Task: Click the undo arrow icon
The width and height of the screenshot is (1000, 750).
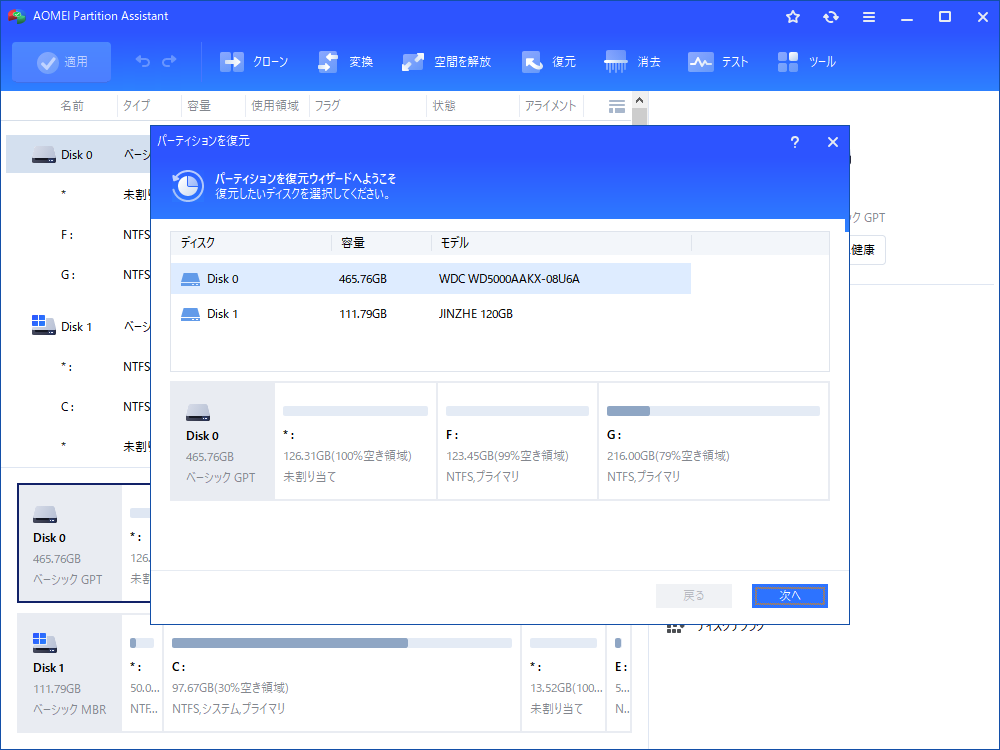Action: tap(143, 61)
